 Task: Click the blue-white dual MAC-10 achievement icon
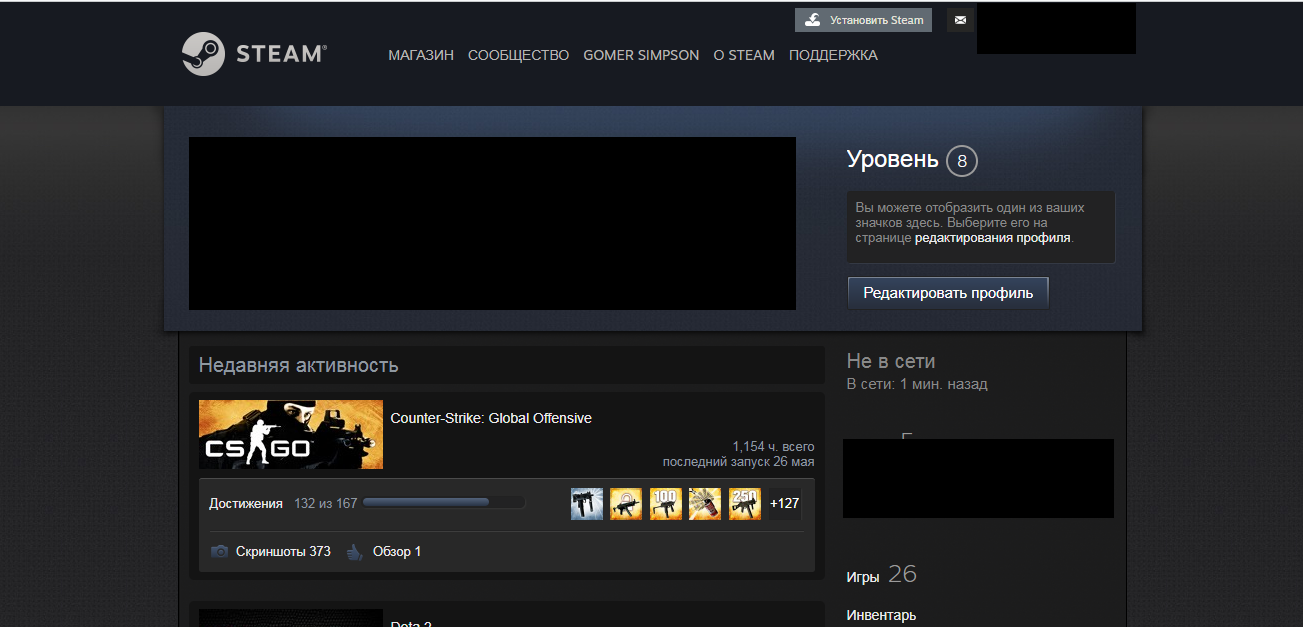pos(587,504)
